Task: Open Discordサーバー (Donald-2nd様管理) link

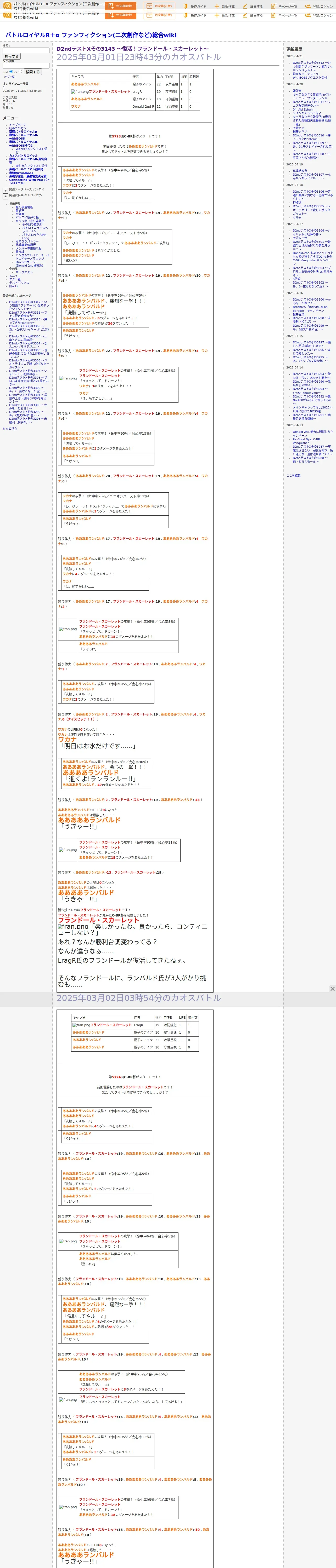Action: 29,264
